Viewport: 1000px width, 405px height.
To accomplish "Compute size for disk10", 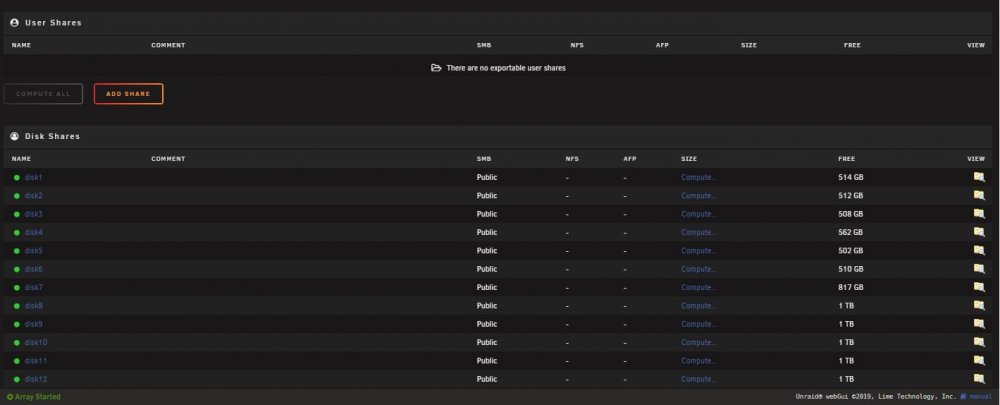I will (x=698, y=342).
